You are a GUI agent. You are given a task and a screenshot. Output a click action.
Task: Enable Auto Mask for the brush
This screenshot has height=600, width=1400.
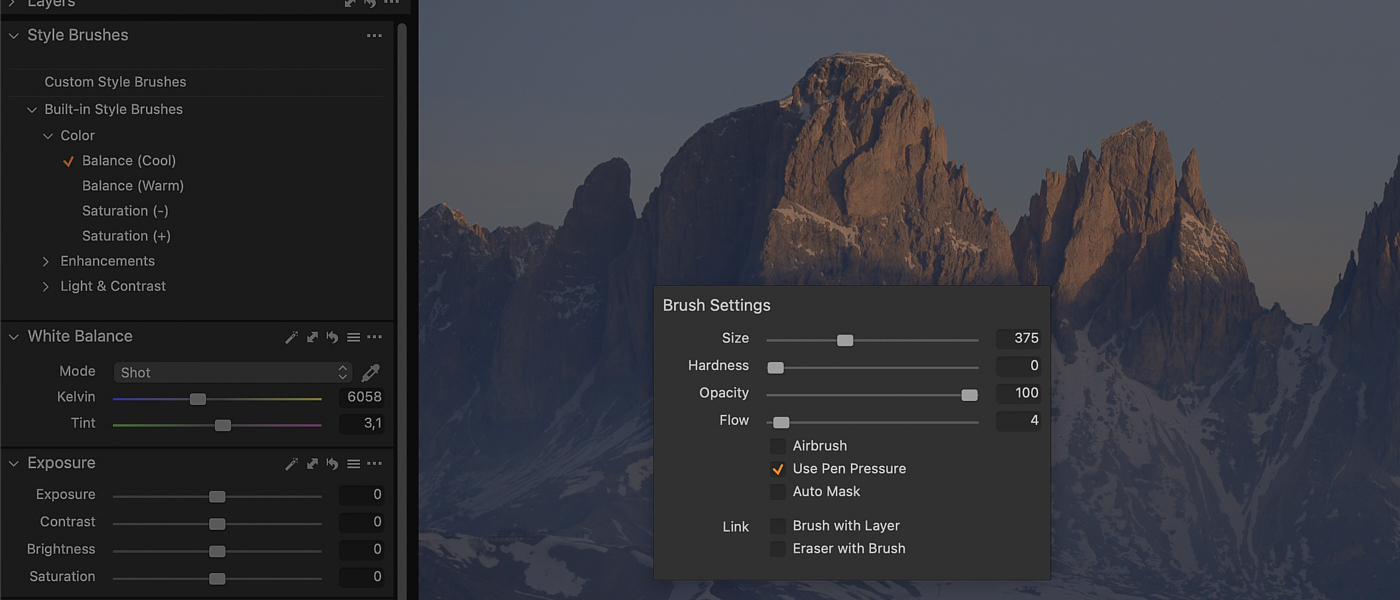coord(778,491)
